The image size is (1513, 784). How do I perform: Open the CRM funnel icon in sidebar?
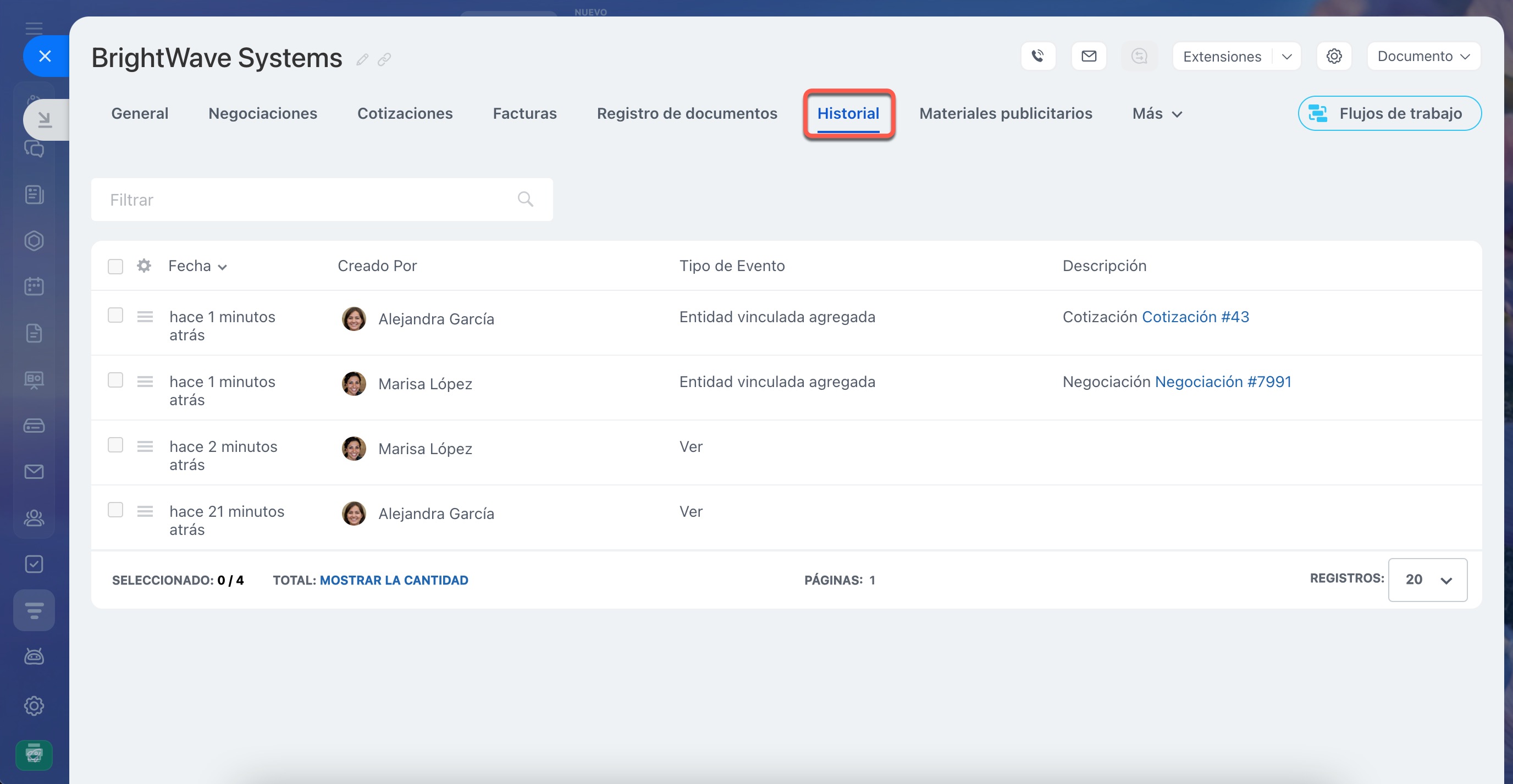34,610
